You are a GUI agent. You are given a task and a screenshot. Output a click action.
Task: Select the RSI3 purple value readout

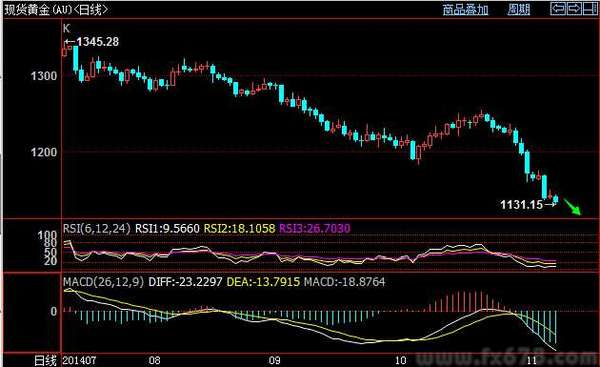(x=315, y=228)
